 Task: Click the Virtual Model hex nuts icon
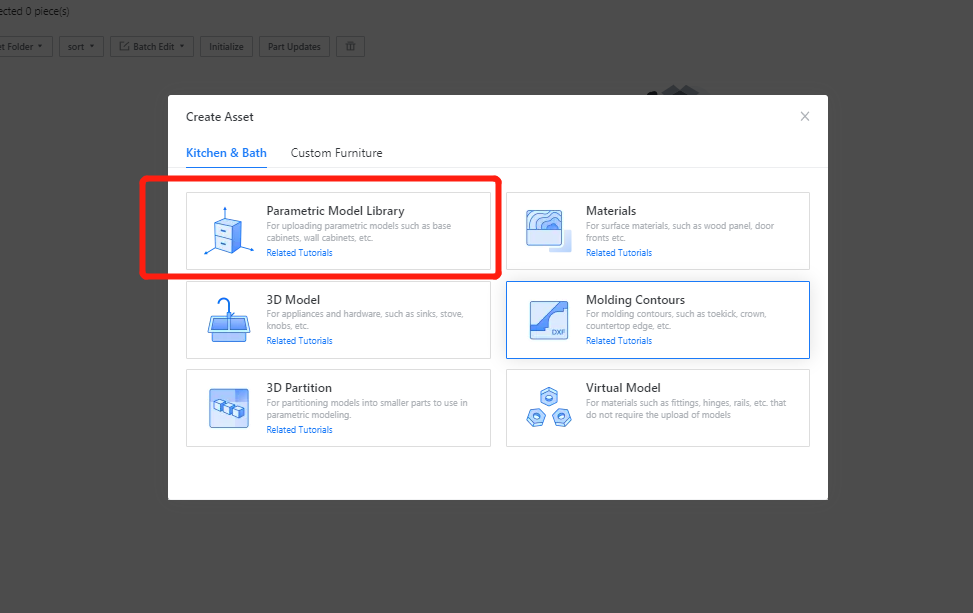(x=547, y=408)
